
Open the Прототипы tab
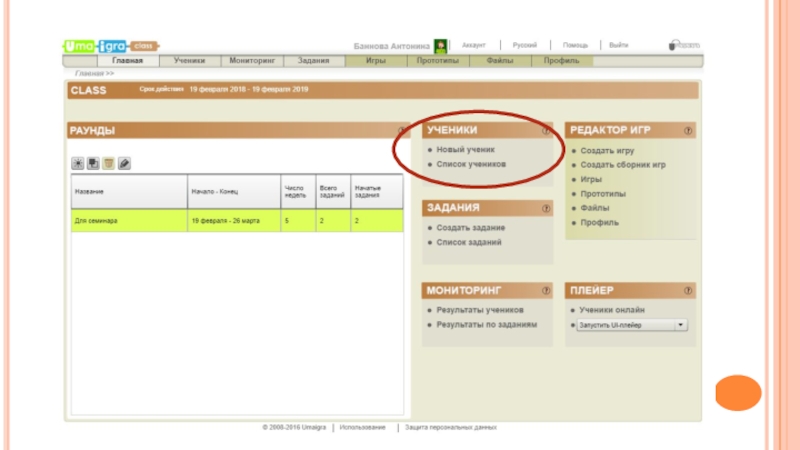point(438,61)
